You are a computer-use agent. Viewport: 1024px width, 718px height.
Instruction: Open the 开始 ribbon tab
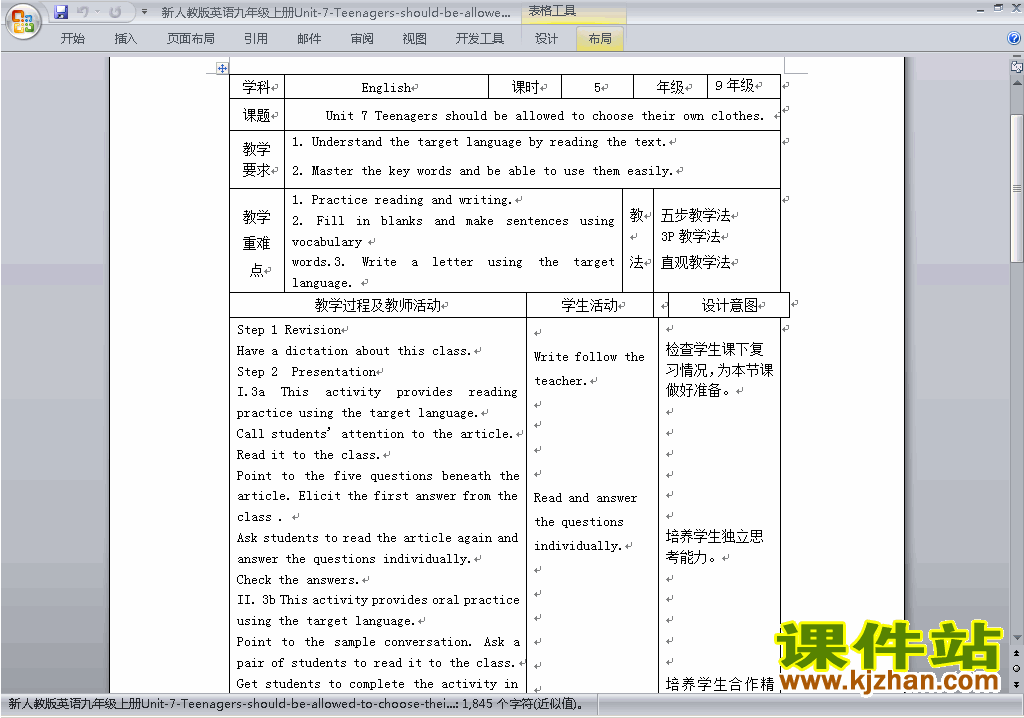pos(72,39)
